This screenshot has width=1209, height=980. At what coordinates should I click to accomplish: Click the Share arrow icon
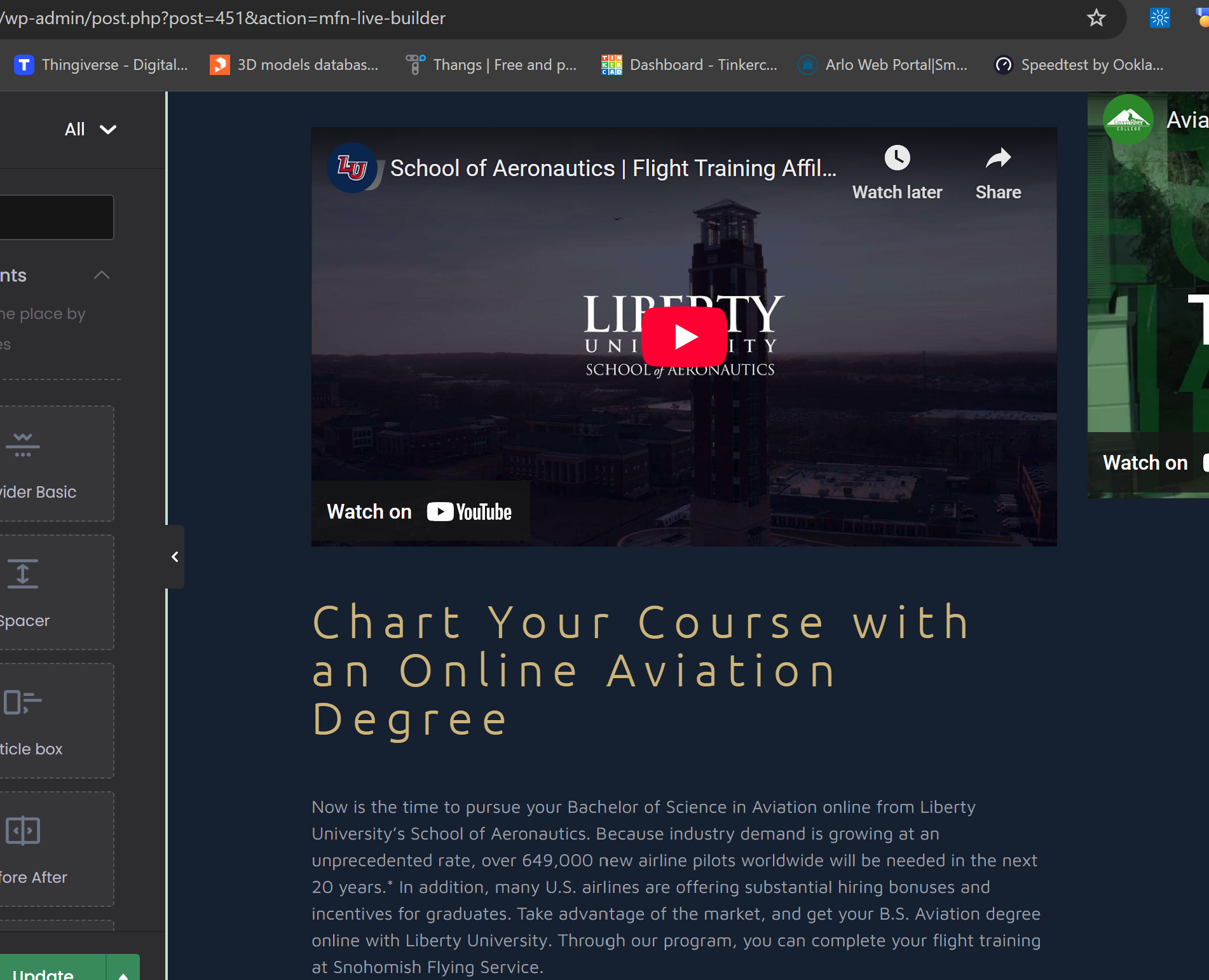click(x=998, y=158)
